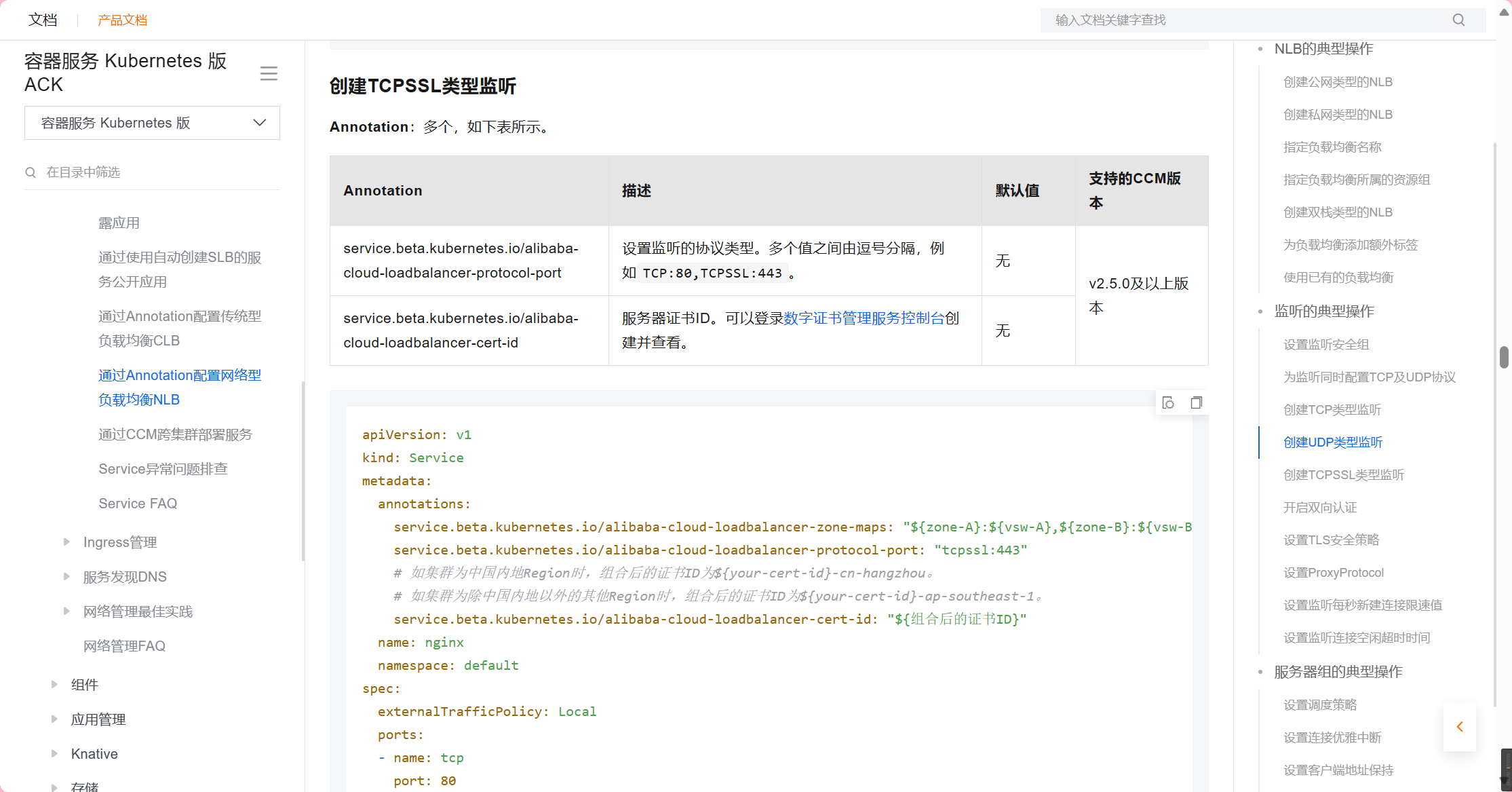Click the v2.5.0及以上版本 table cell
This screenshot has width=1512, height=792.
point(1142,296)
